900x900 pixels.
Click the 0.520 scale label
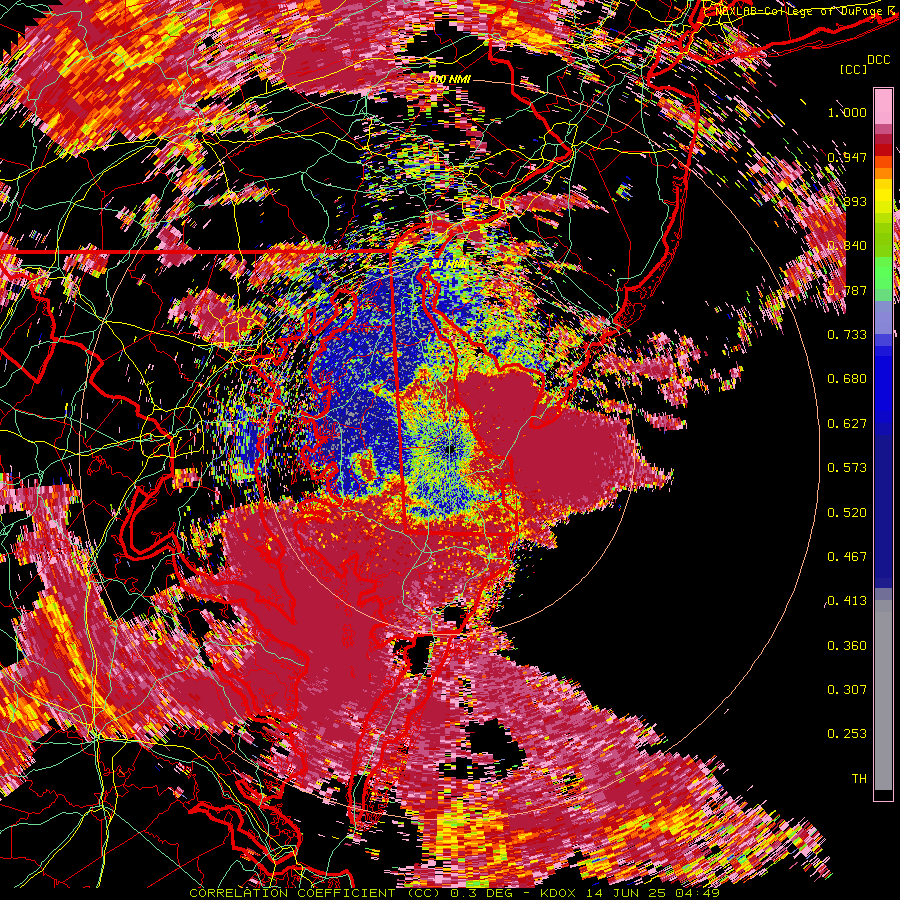point(847,513)
